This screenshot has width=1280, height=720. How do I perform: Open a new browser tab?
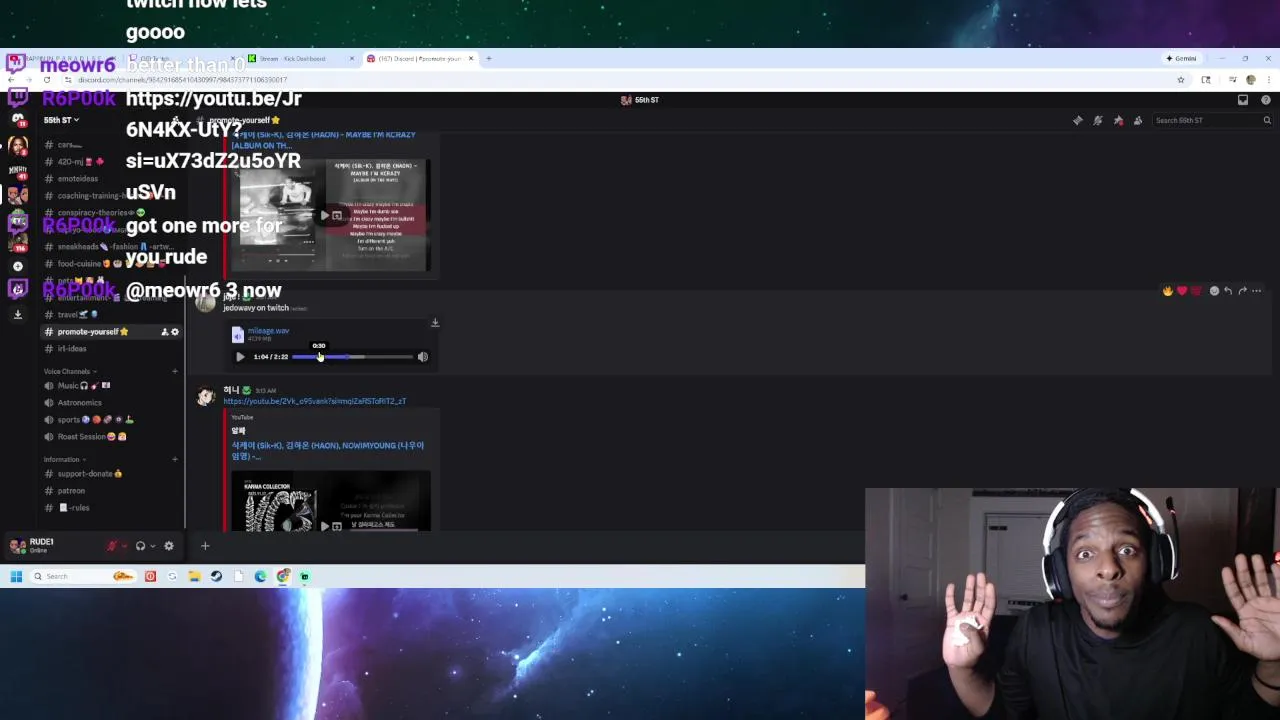pyautogui.click(x=489, y=59)
